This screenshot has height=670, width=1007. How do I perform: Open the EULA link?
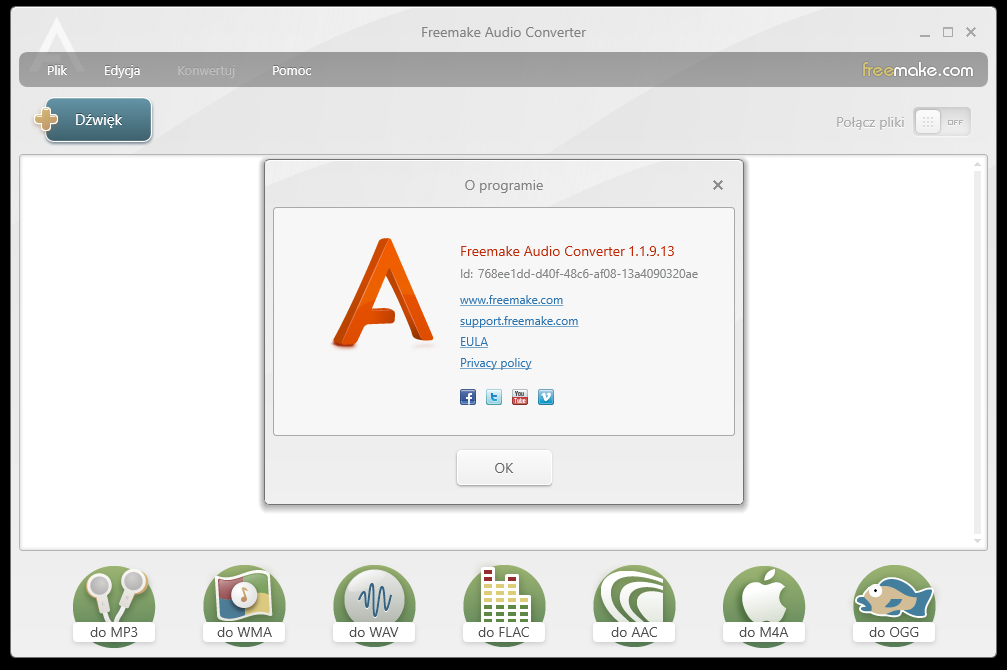[x=474, y=342]
